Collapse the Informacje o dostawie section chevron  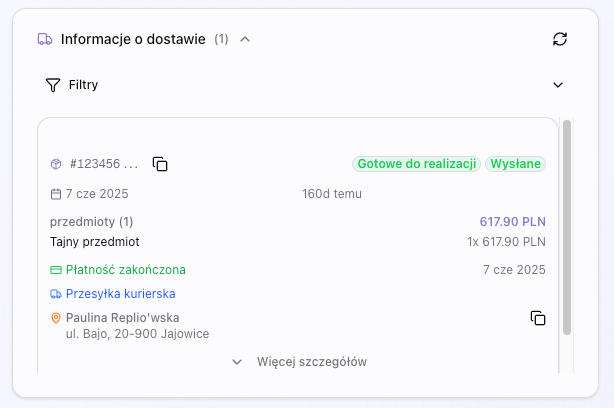point(245,39)
